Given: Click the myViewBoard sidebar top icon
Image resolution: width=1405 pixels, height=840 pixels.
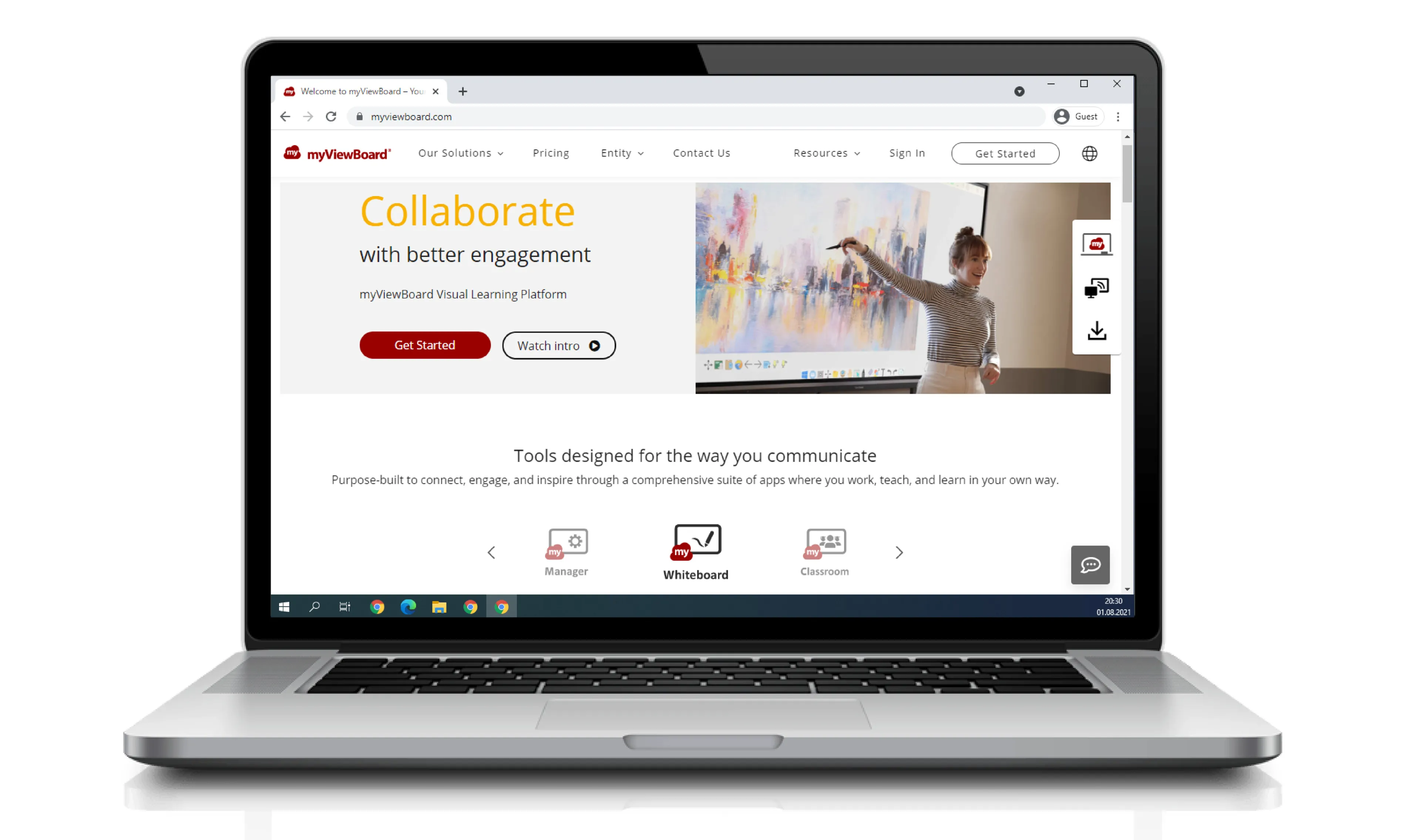Looking at the screenshot, I should coord(1097,244).
